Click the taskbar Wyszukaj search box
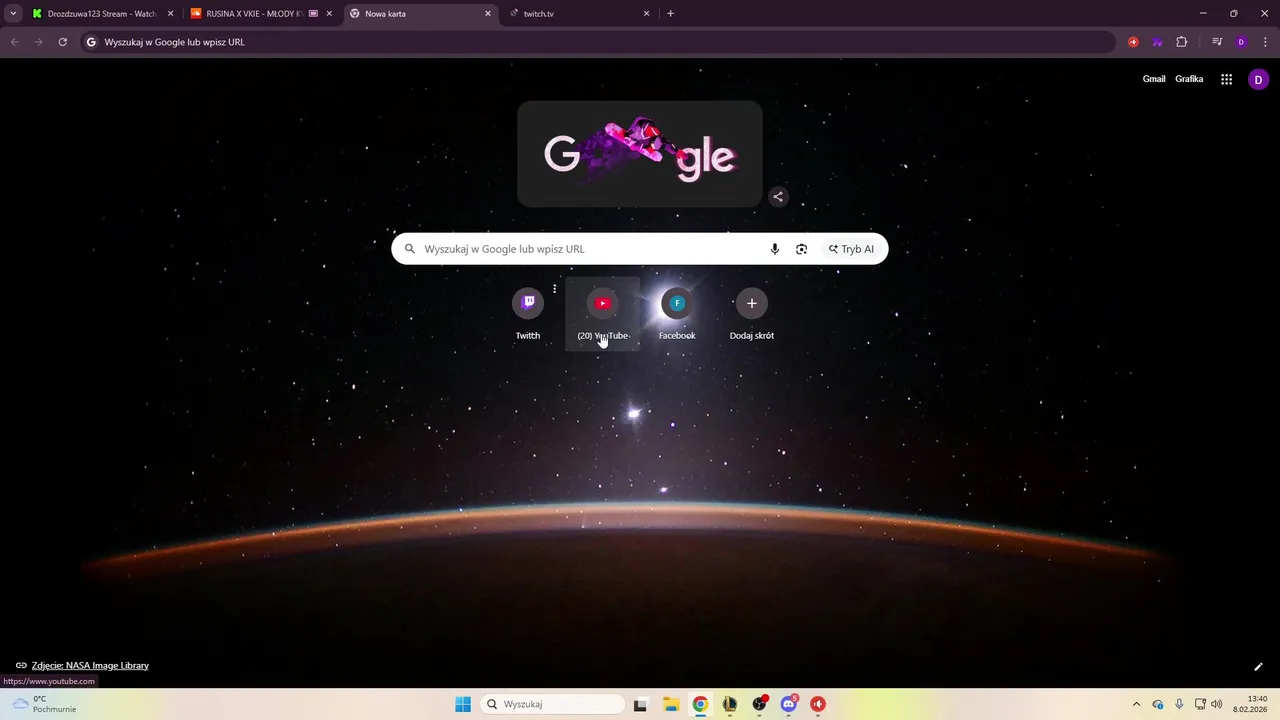 pyautogui.click(x=553, y=704)
